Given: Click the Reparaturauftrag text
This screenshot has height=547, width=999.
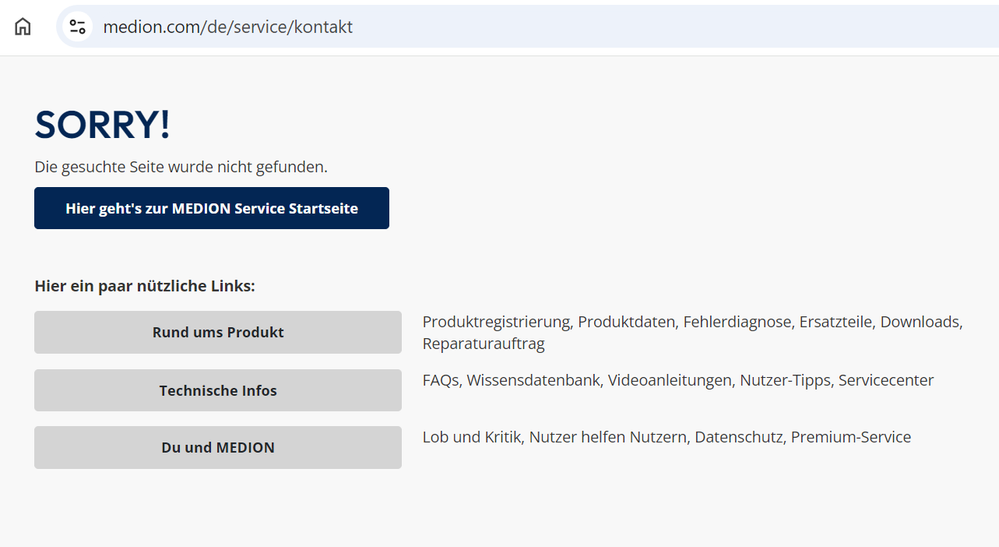Looking at the screenshot, I should pyautogui.click(x=483, y=344).
